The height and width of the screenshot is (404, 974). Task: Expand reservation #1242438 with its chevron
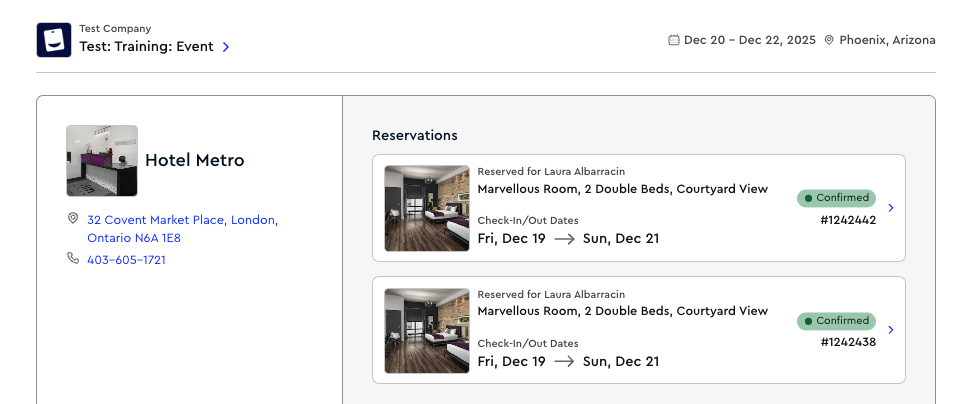(x=891, y=330)
